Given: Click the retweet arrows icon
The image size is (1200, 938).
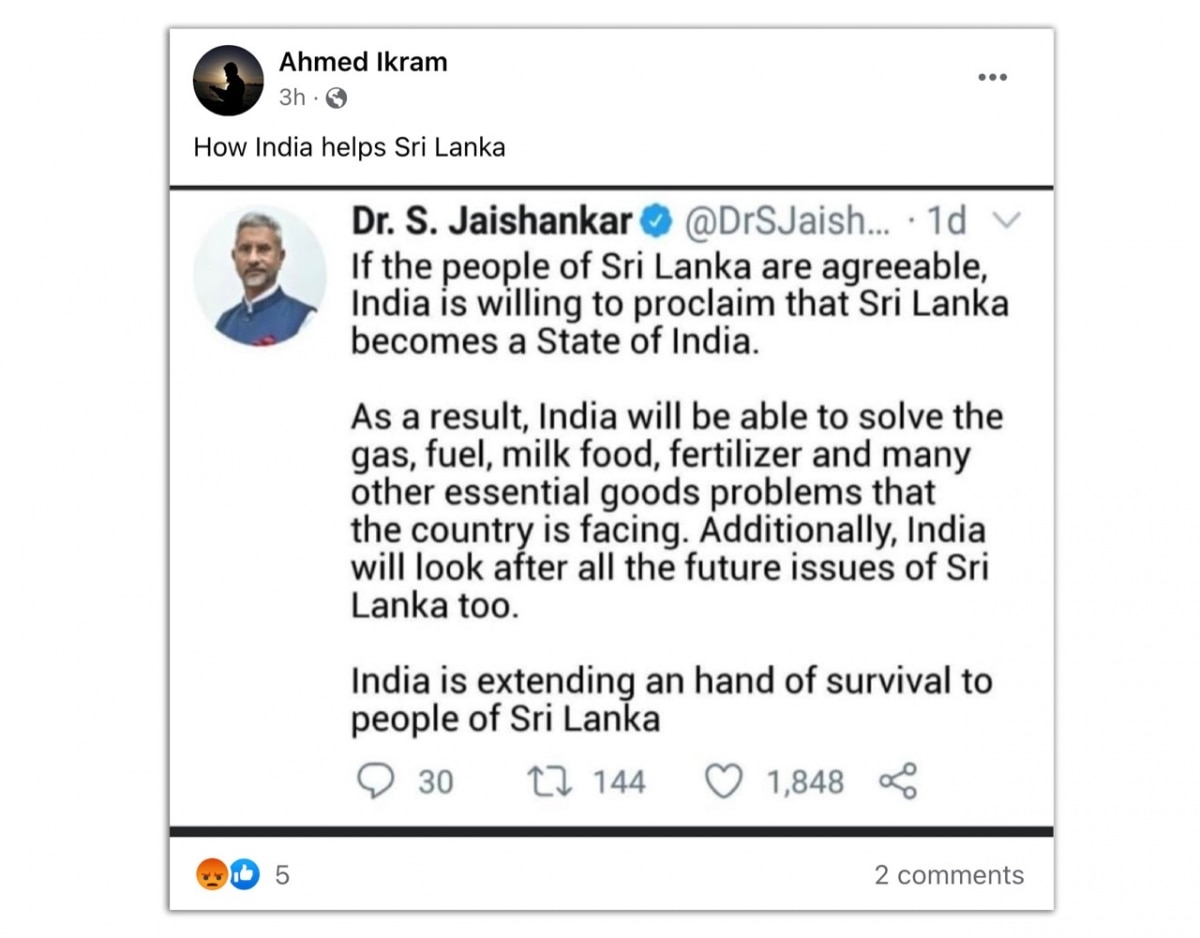Looking at the screenshot, I should pyautogui.click(x=549, y=781).
